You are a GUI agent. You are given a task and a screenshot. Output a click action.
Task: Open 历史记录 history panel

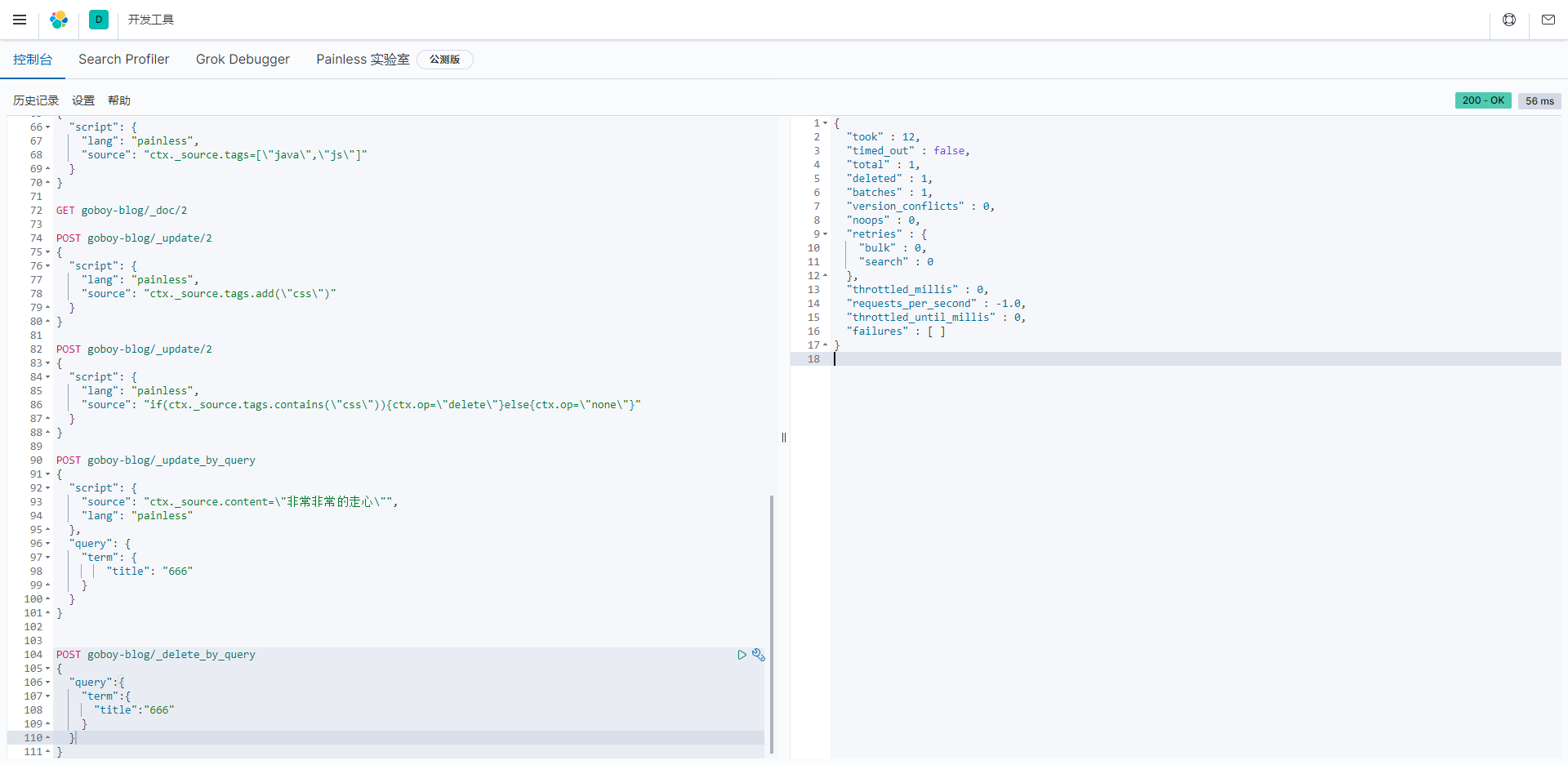coord(36,100)
